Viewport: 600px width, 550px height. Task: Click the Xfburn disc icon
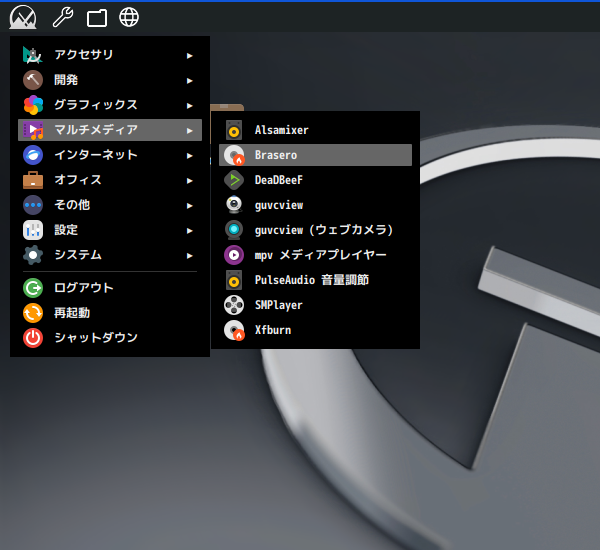click(x=234, y=330)
